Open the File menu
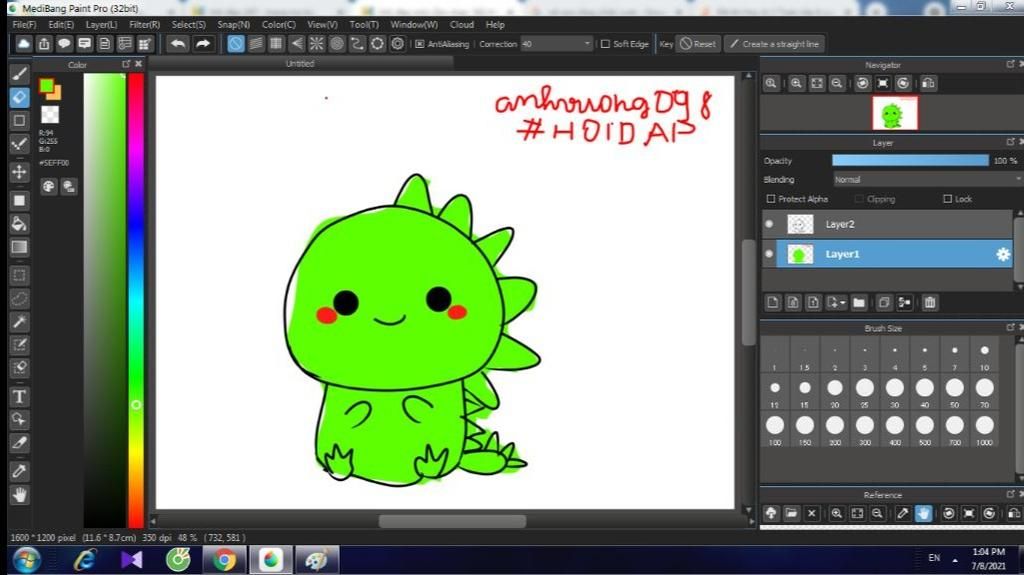 (24, 24)
